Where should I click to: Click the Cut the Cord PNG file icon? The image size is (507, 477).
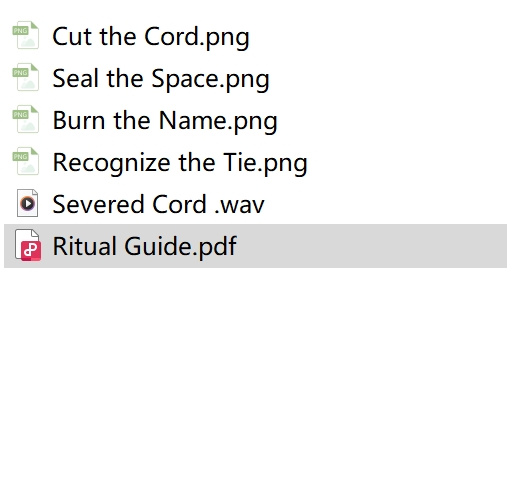pyautogui.click(x=26, y=35)
